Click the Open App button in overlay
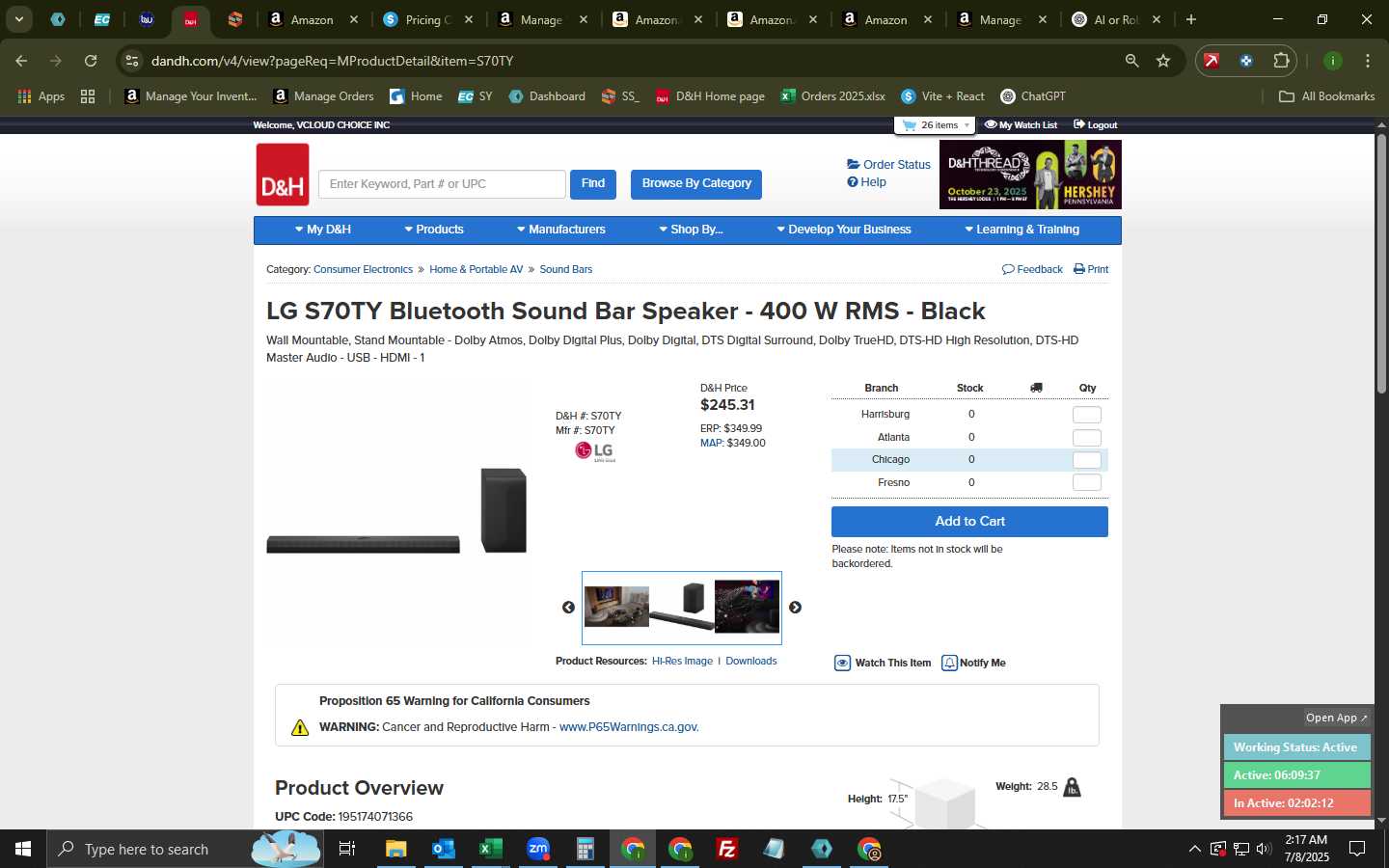This screenshot has height=868, width=1389. [x=1336, y=718]
